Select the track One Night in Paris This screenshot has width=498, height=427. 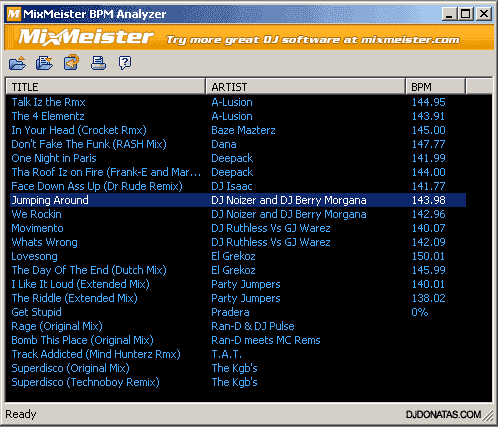point(238,158)
